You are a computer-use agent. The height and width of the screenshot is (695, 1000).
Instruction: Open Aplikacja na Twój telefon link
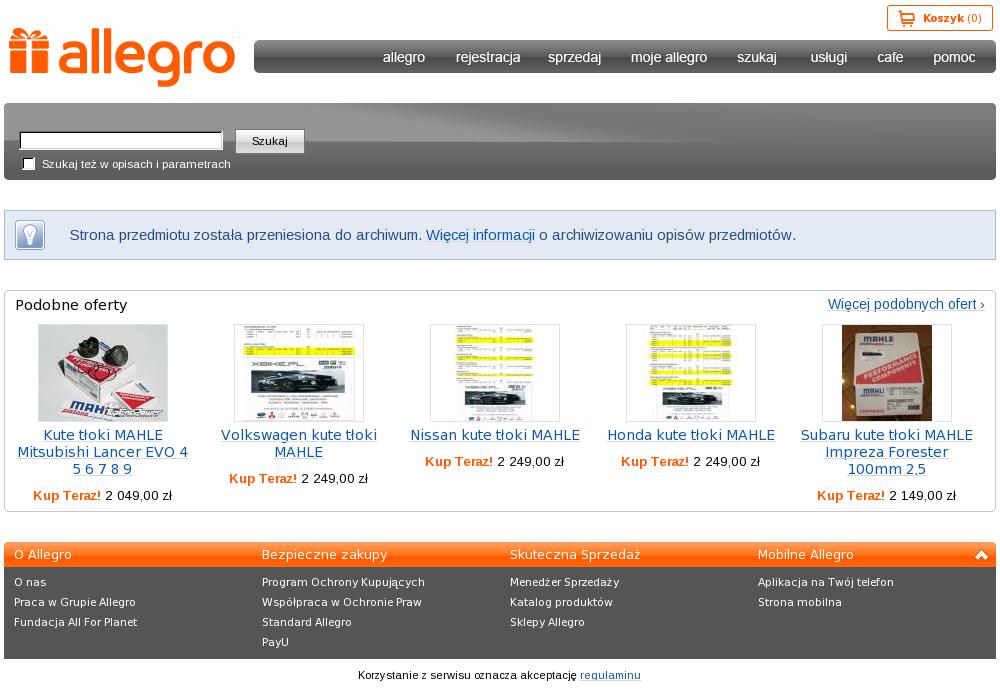826,582
